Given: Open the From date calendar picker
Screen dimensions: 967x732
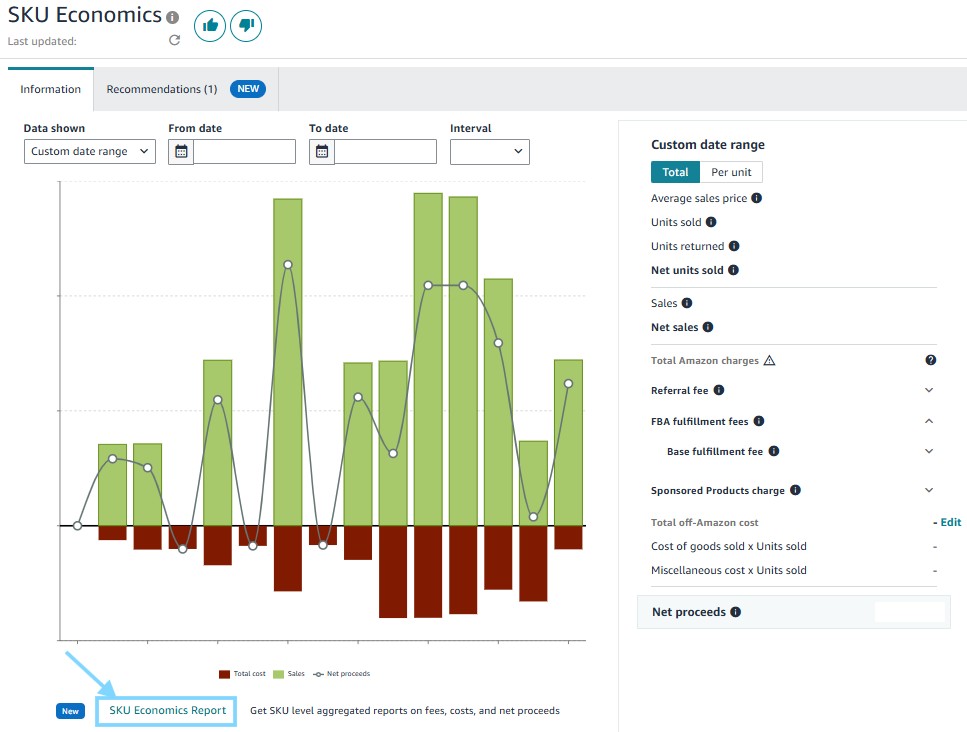Looking at the screenshot, I should [181, 151].
